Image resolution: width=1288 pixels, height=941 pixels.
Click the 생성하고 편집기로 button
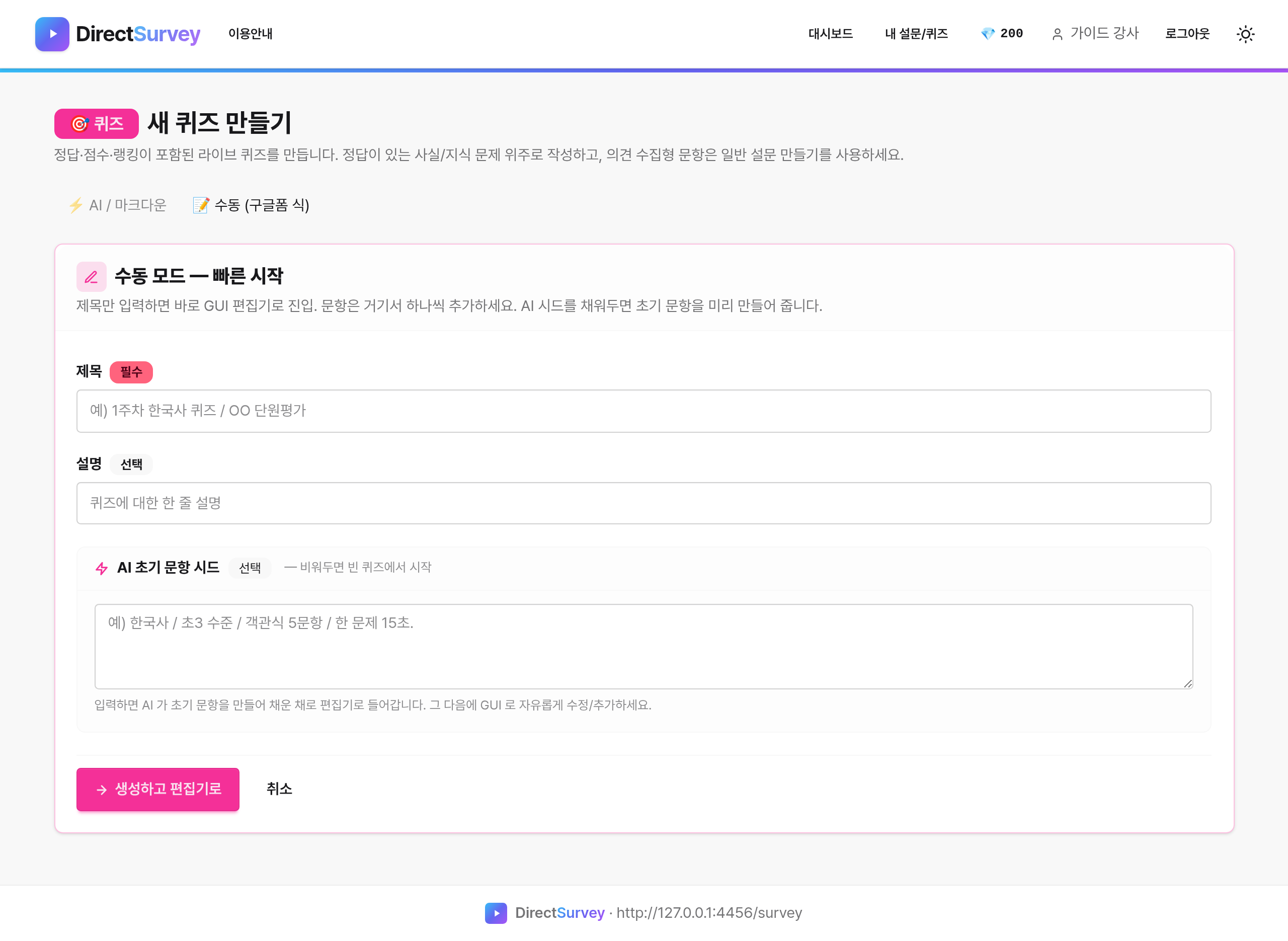pos(157,789)
